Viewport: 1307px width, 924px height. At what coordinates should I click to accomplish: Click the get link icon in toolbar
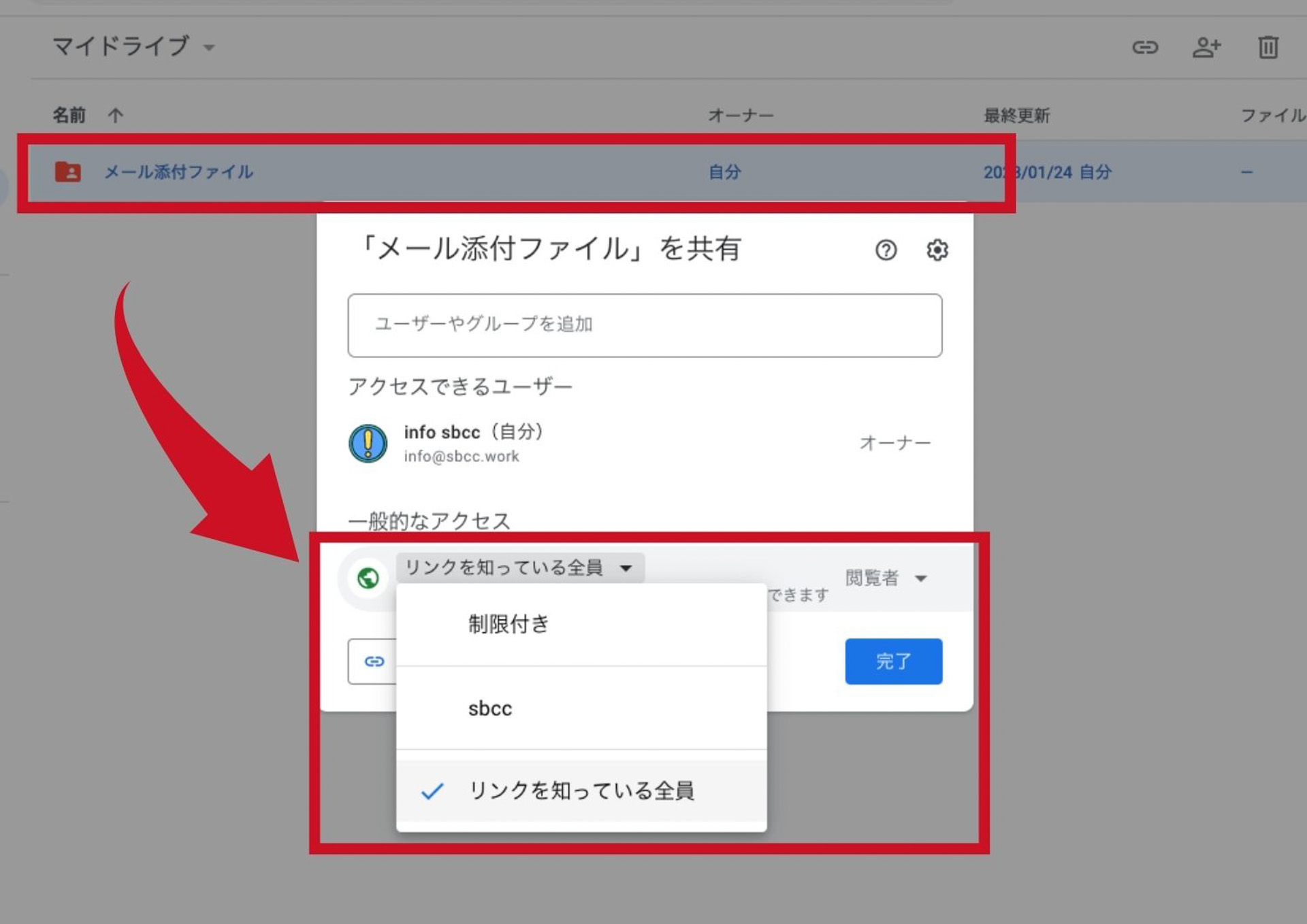tap(1144, 48)
